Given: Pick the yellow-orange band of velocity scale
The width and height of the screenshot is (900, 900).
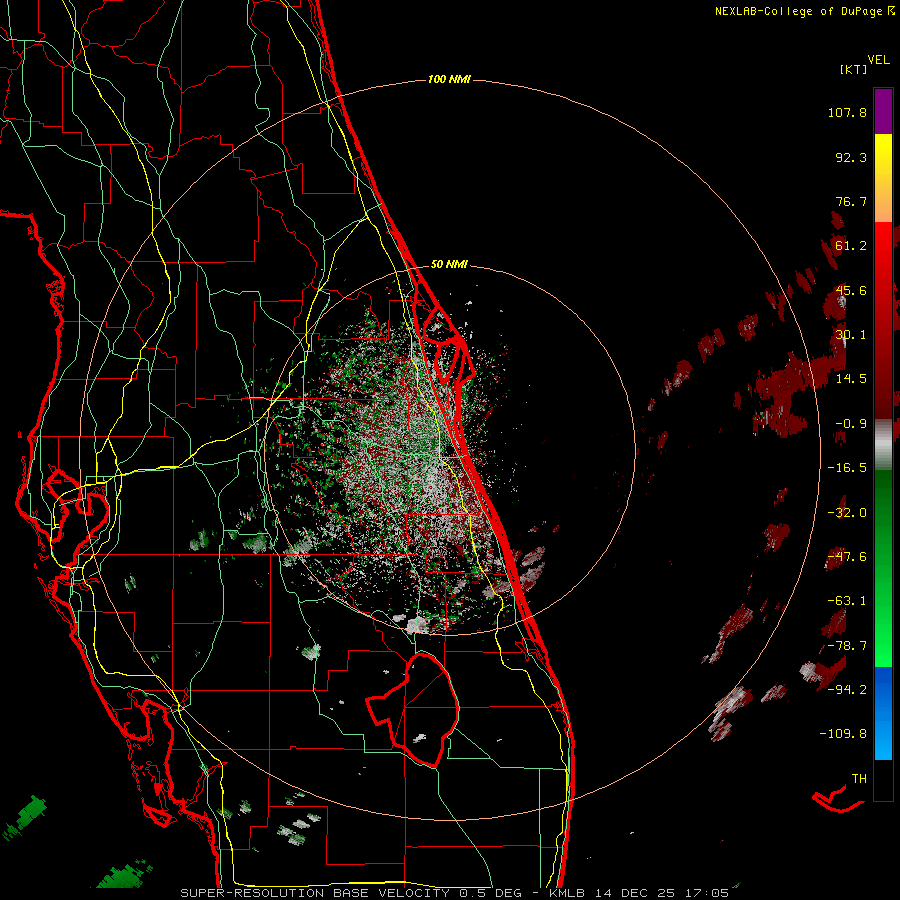Looking at the screenshot, I should coord(883,178).
